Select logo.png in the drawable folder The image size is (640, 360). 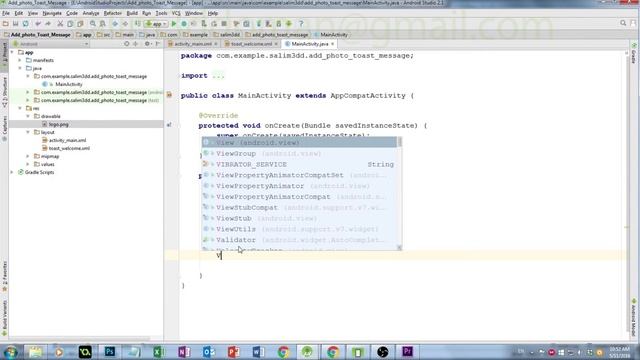[58, 124]
